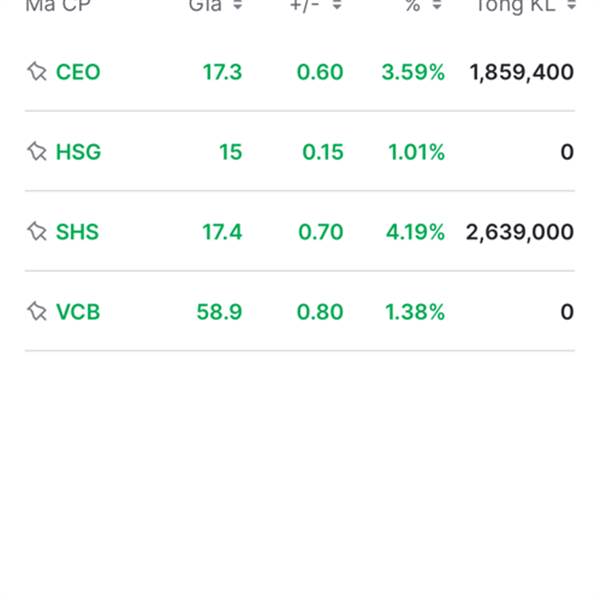Select CEO price 17.3
Image resolution: width=600 pixels, height=600 pixels.
tap(222, 72)
